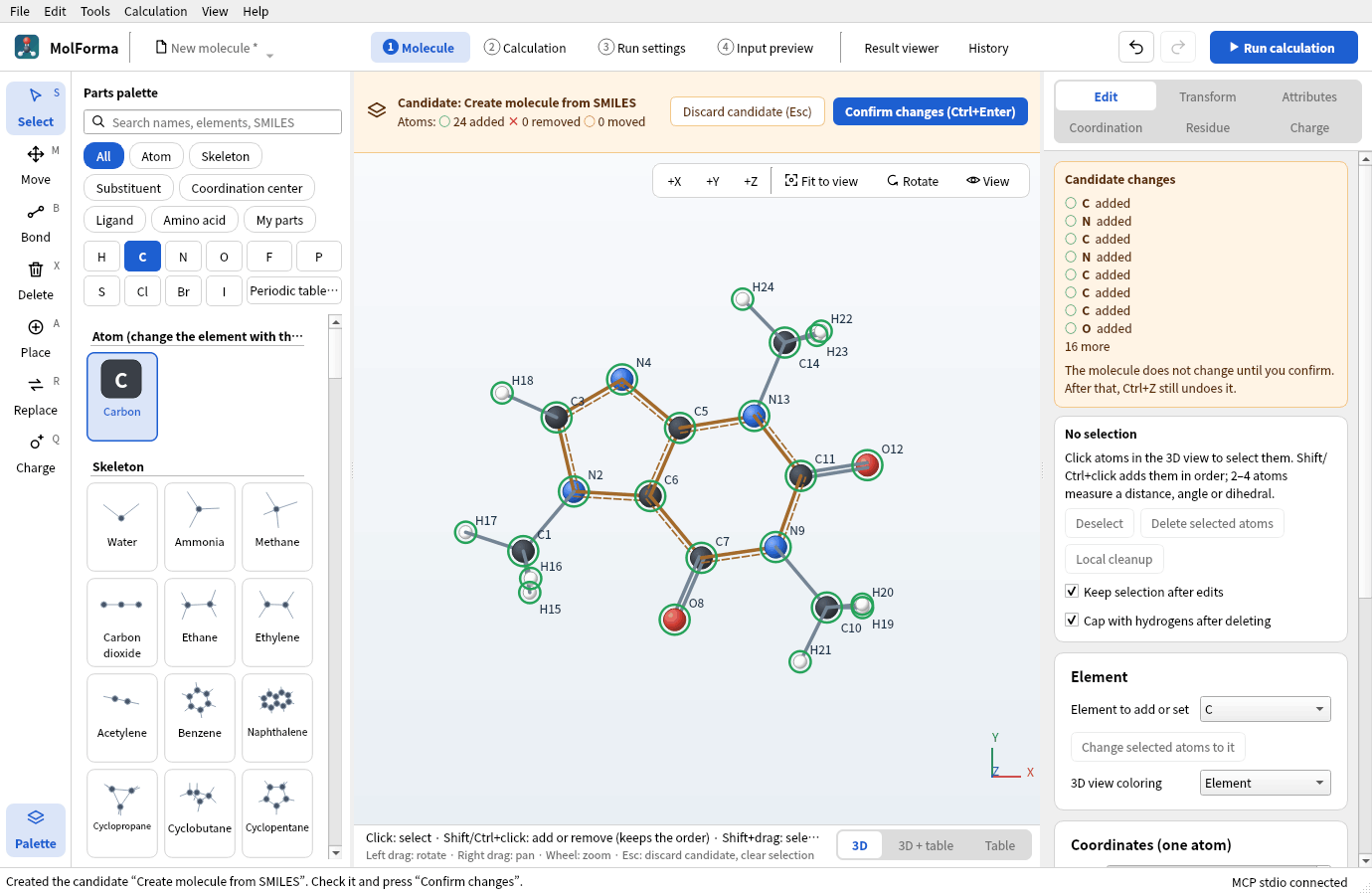The width and height of the screenshot is (1372, 895).
Task: Open the Periodic table picker
Action: tap(293, 291)
